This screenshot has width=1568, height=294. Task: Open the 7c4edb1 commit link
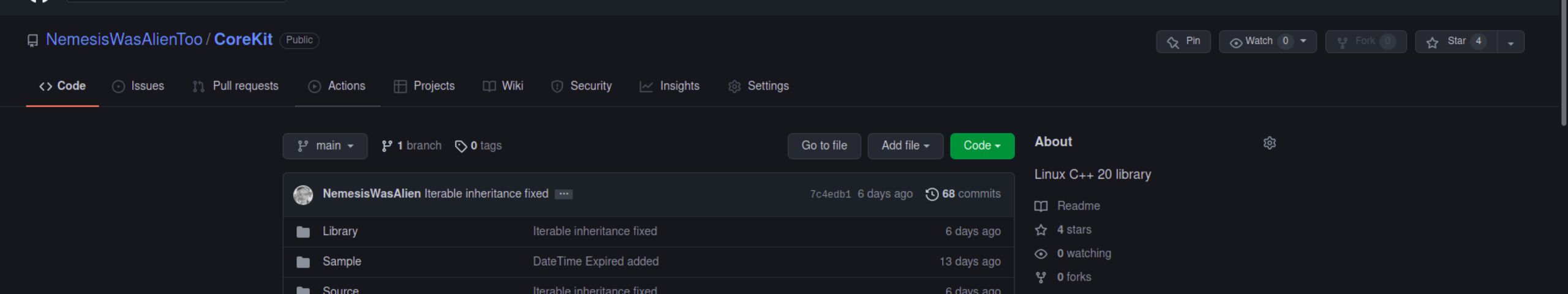point(830,194)
